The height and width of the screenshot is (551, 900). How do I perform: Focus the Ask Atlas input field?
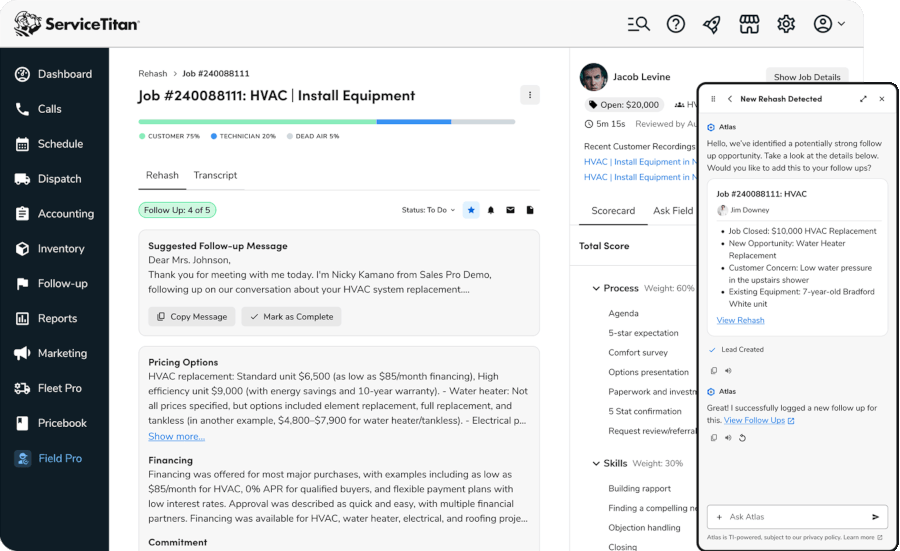pos(797,517)
